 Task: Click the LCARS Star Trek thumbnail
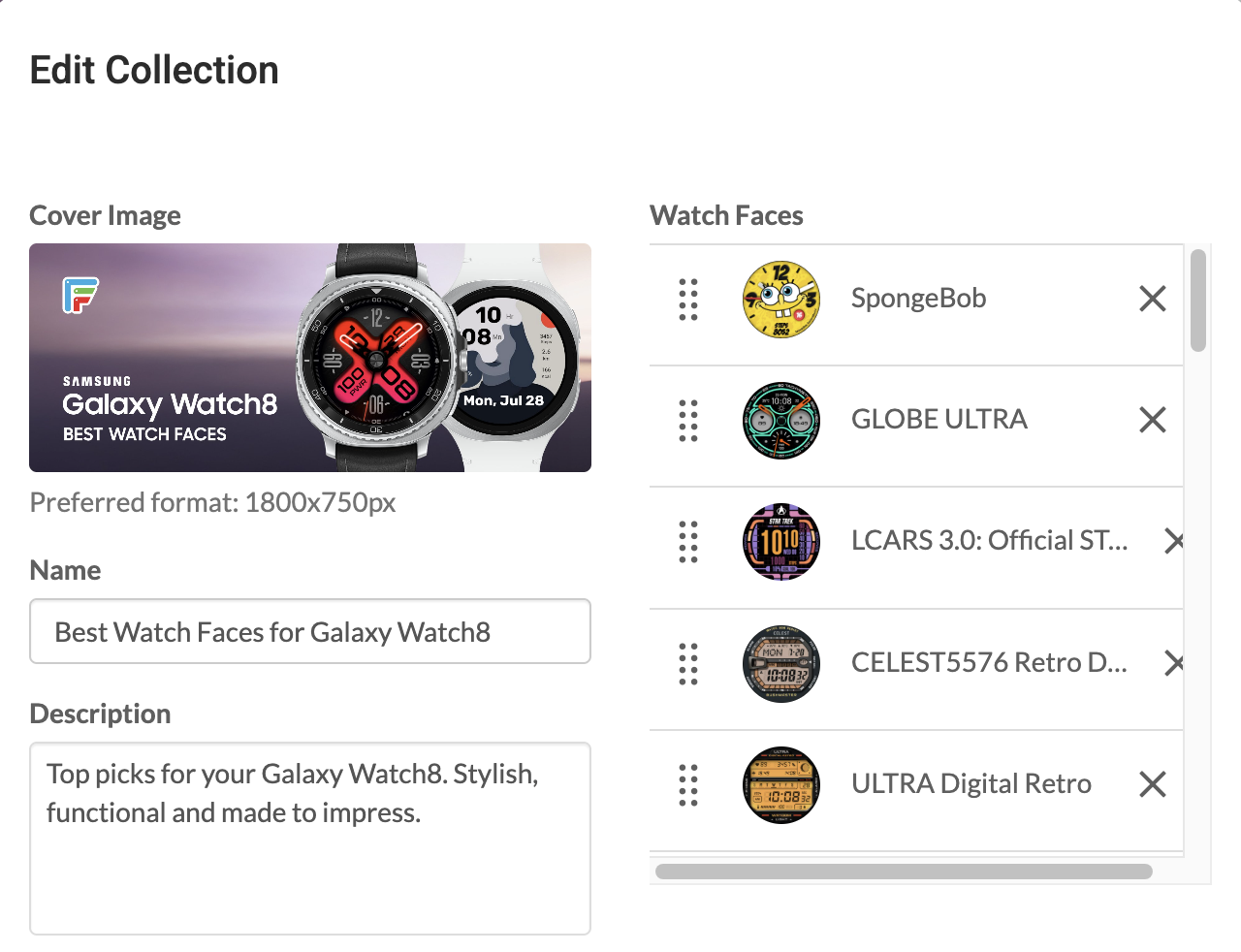pos(780,542)
